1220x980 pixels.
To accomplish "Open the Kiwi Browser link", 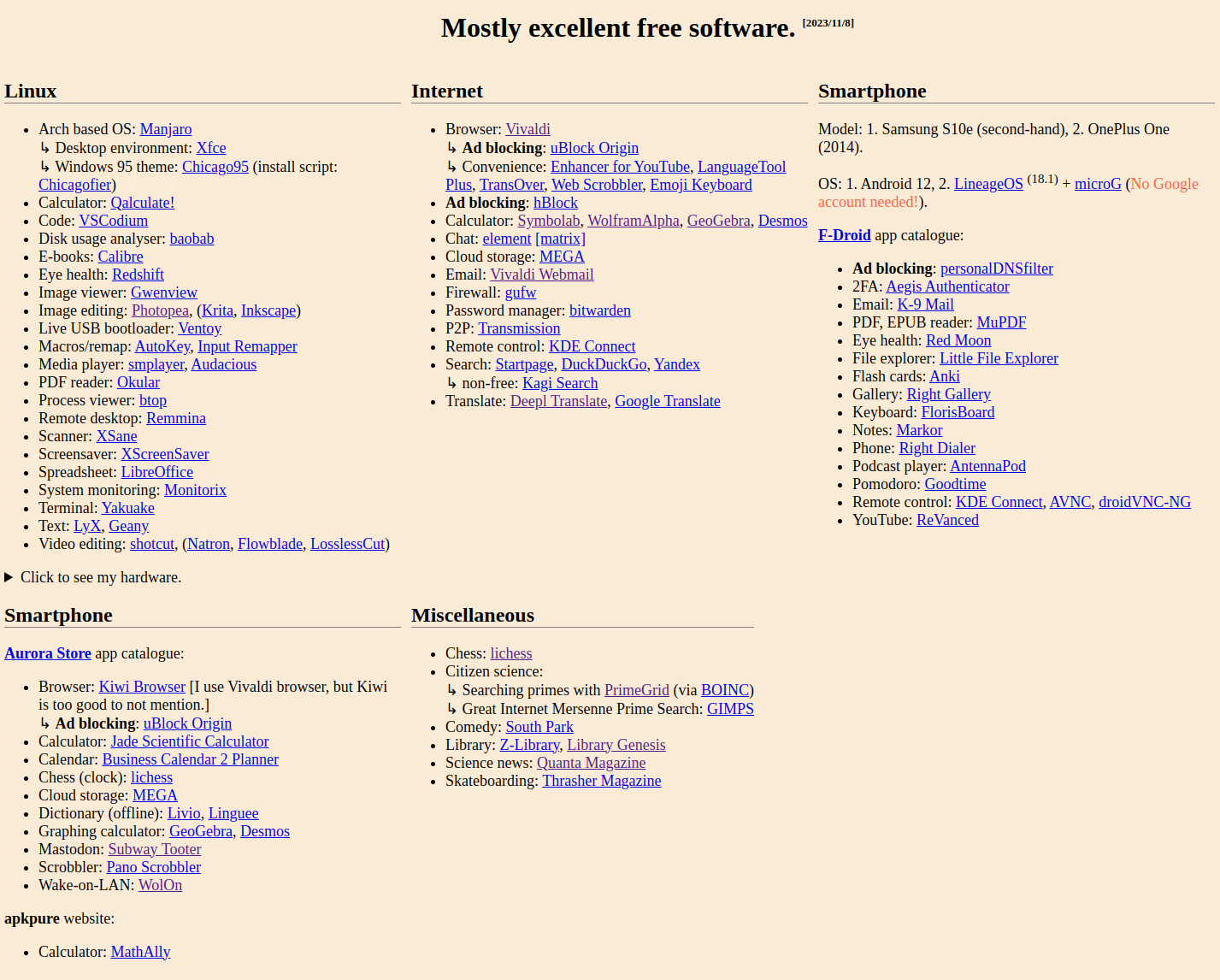I will [x=142, y=687].
